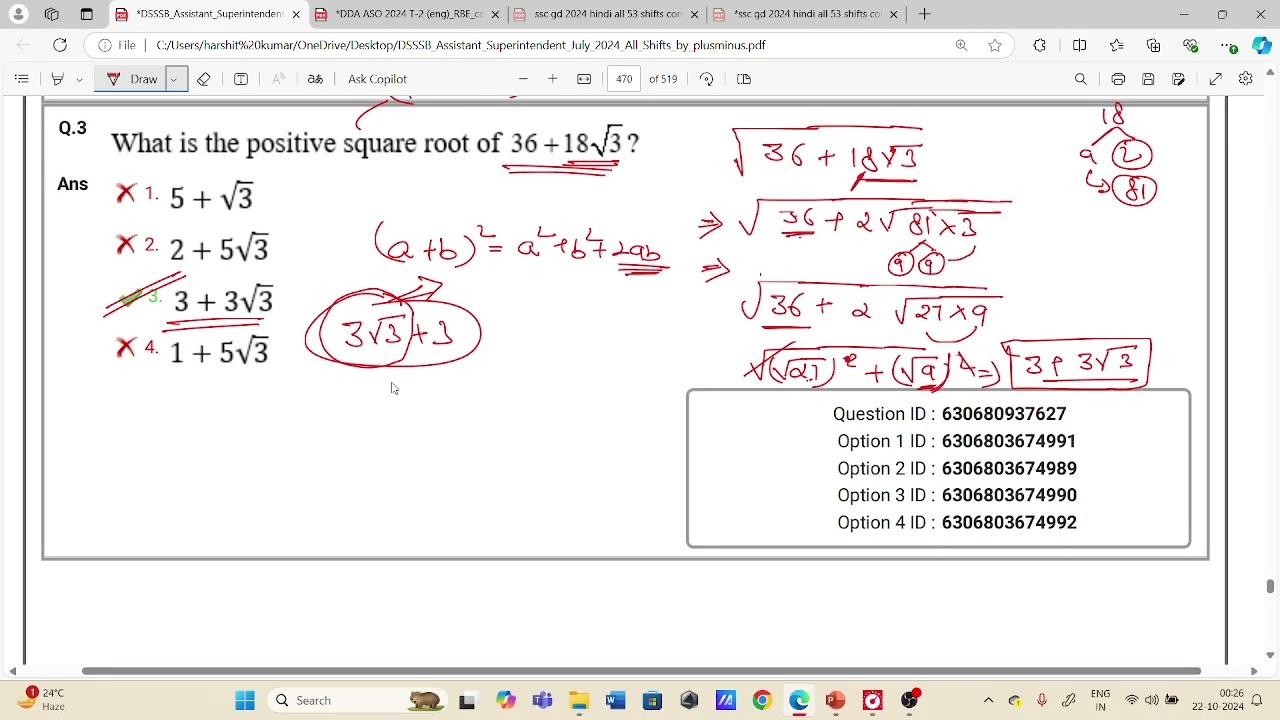1280x720 pixels.
Task: Click the Read aloud icon
Action: pos(278,79)
